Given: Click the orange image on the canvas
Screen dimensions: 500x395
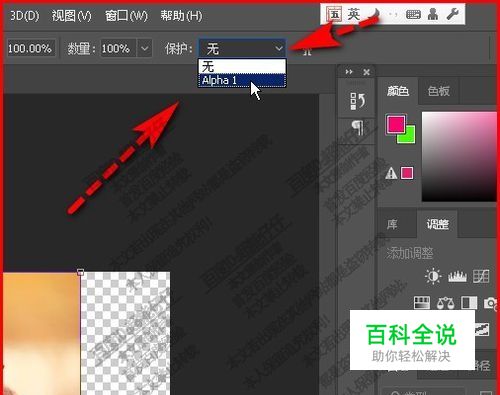Looking at the screenshot, I should tap(41, 333).
